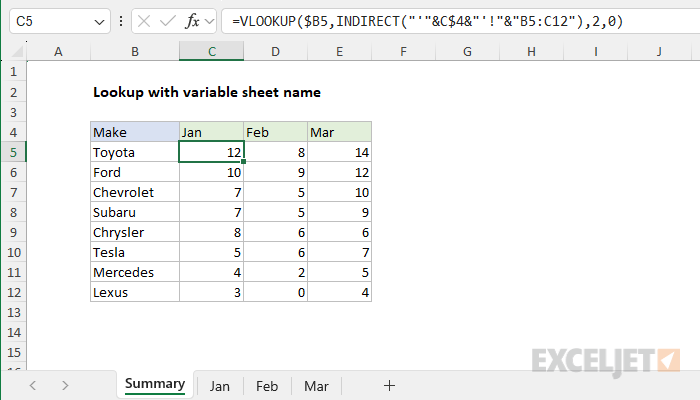Click Chevrolet's Mar value 10
Viewport: 700px width, 400px height.
tap(339, 192)
